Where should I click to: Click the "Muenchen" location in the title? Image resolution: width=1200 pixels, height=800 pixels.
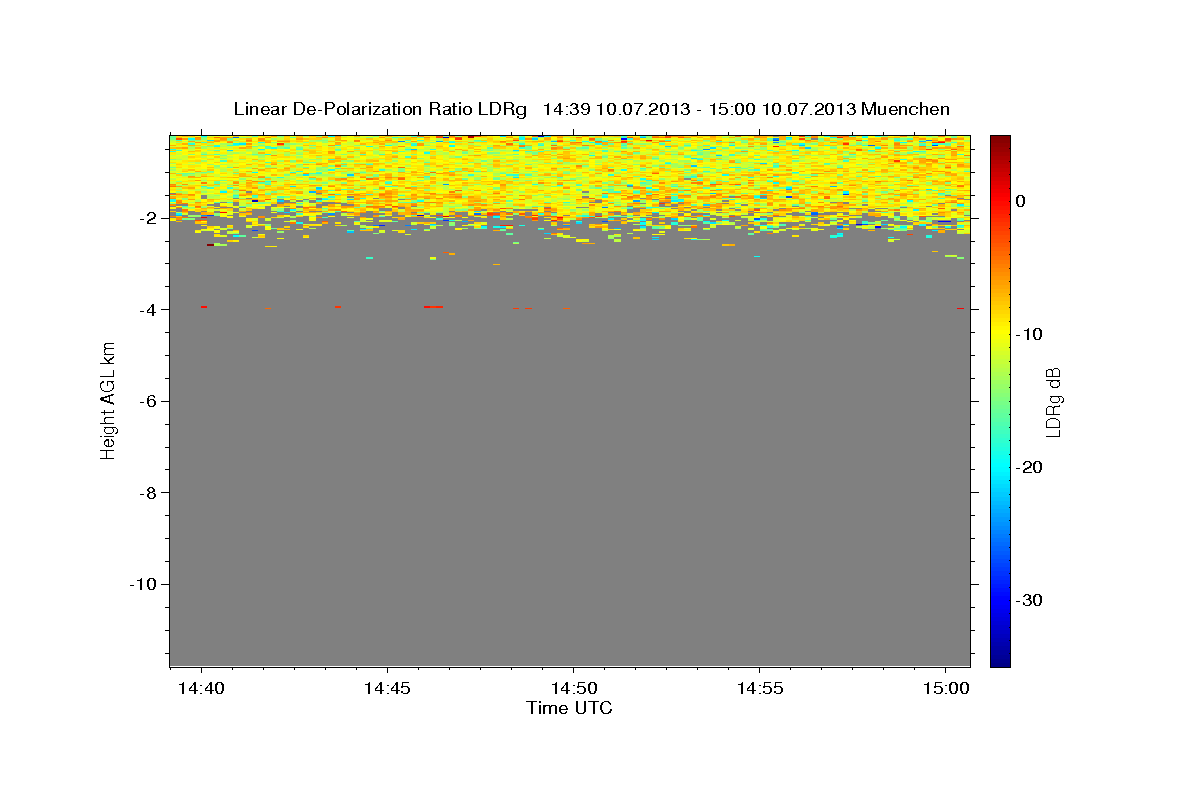pyautogui.click(x=905, y=109)
